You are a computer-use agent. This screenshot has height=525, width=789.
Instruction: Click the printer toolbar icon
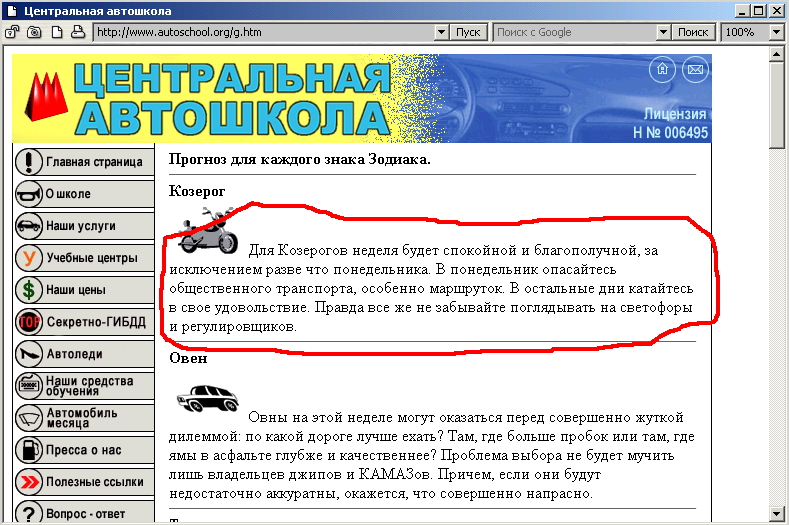click(x=78, y=32)
